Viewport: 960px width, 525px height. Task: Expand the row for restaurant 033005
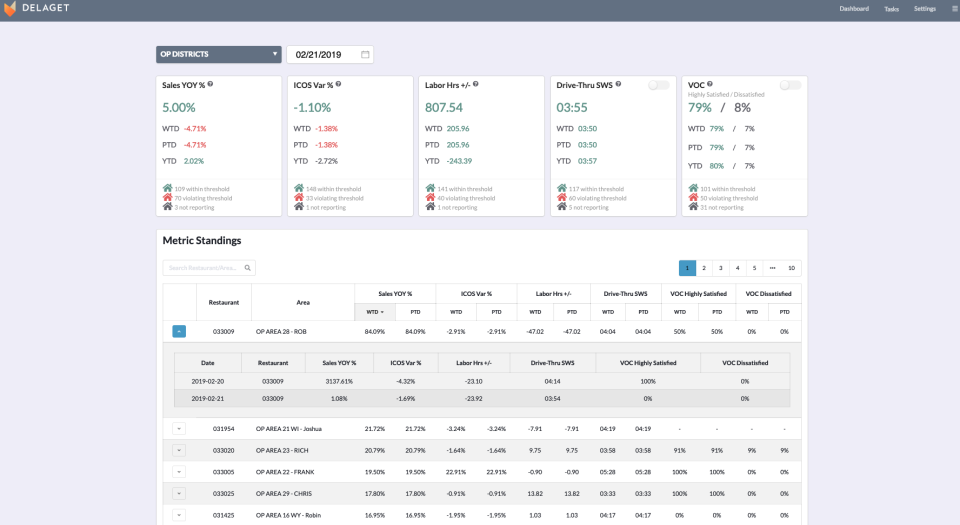179,471
